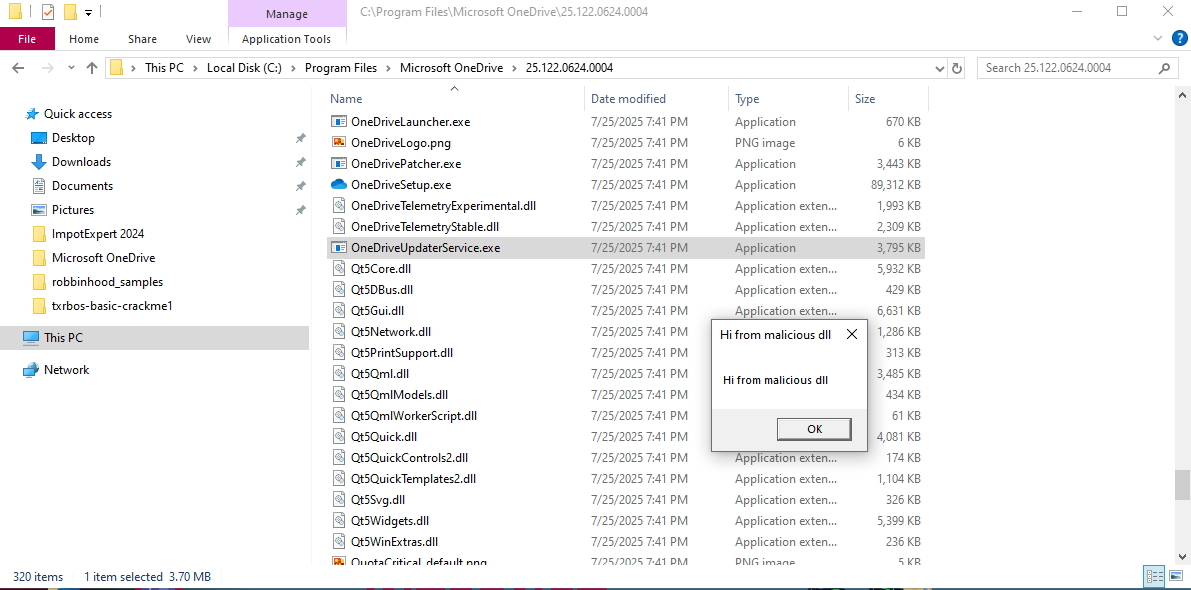
Task: Click the Search 25.122.0624.0004 box
Action: 1076,68
